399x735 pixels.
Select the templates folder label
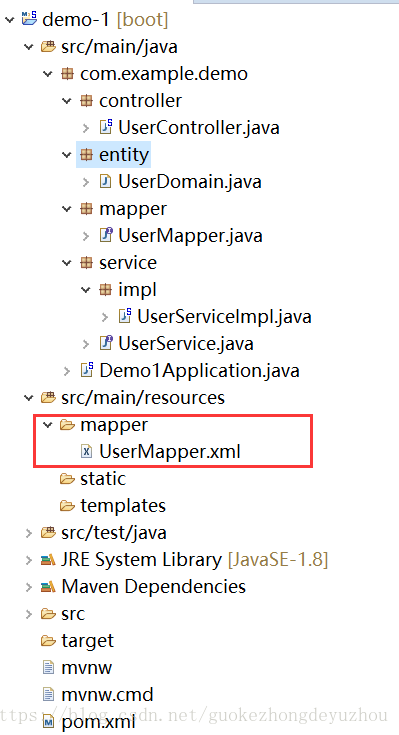coord(123,506)
